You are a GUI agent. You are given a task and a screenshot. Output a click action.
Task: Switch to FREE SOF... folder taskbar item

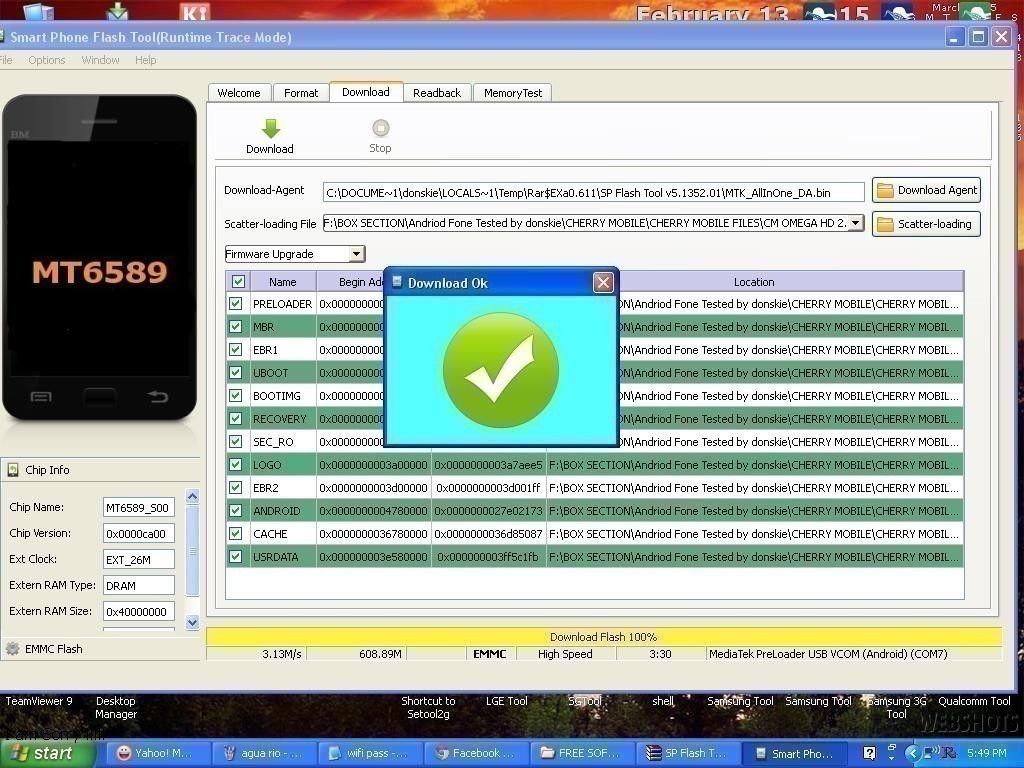[x=581, y=753]
